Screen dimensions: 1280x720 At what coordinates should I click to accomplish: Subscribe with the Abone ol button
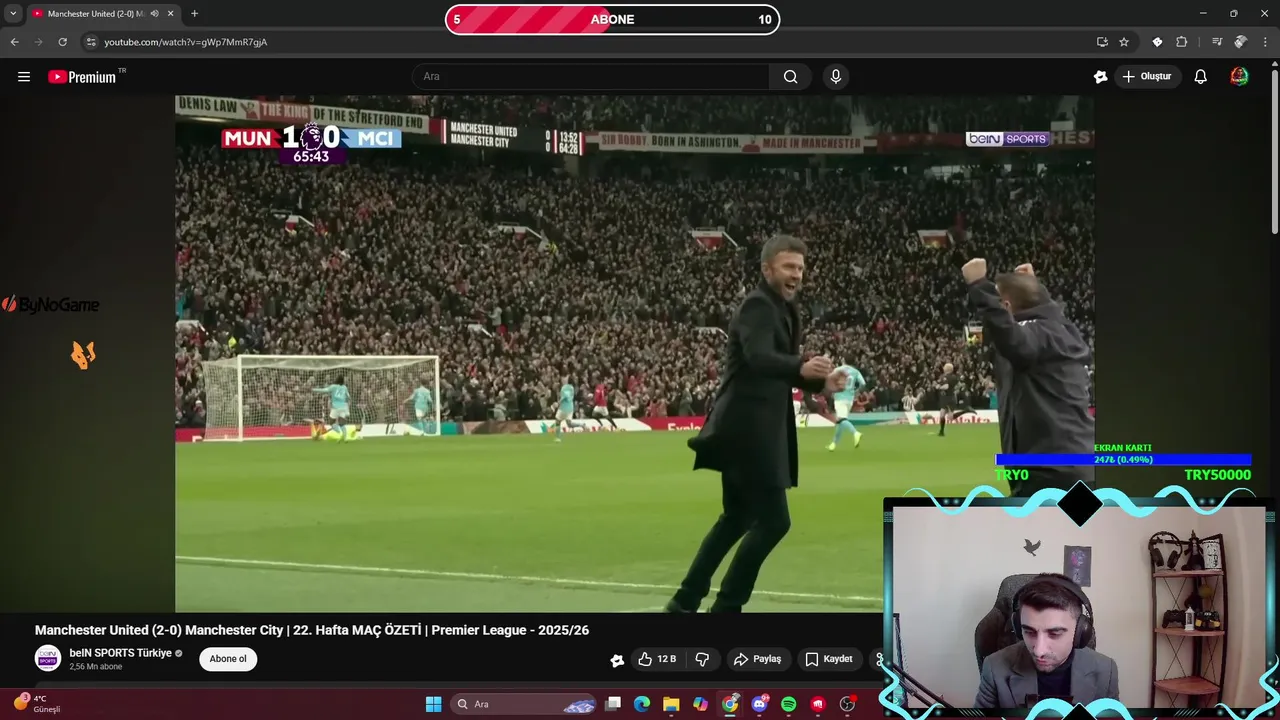coord(228,659)
